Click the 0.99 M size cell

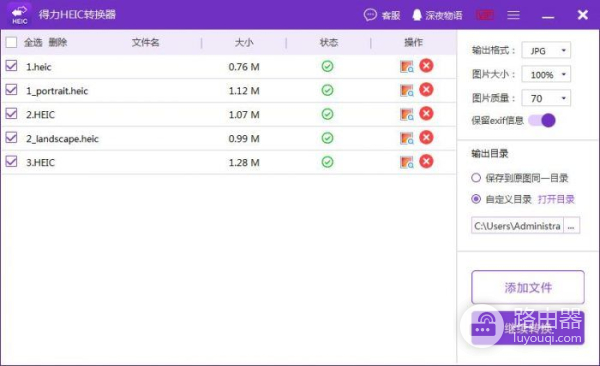pyautogui.click(x=244, y=139)
